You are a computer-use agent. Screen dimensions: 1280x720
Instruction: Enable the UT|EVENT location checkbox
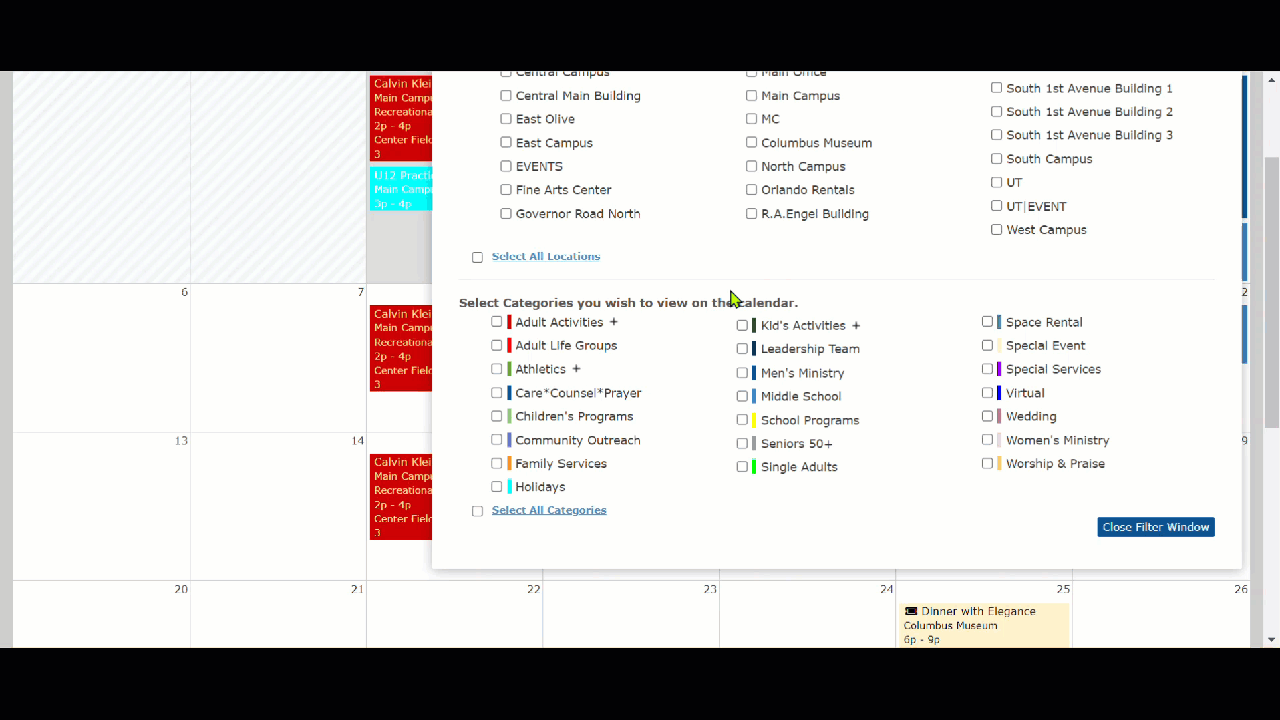996,206
